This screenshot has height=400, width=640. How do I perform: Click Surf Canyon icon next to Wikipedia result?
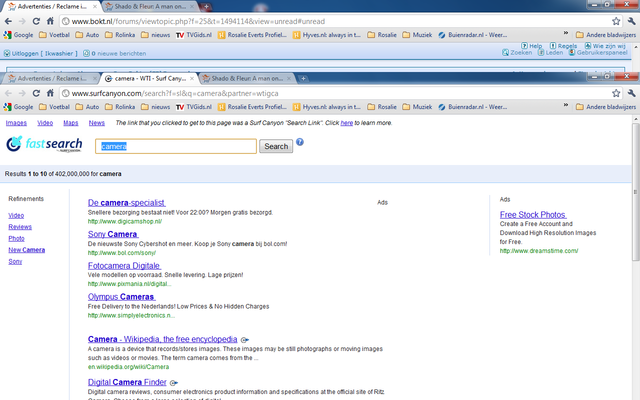(245, 340)
